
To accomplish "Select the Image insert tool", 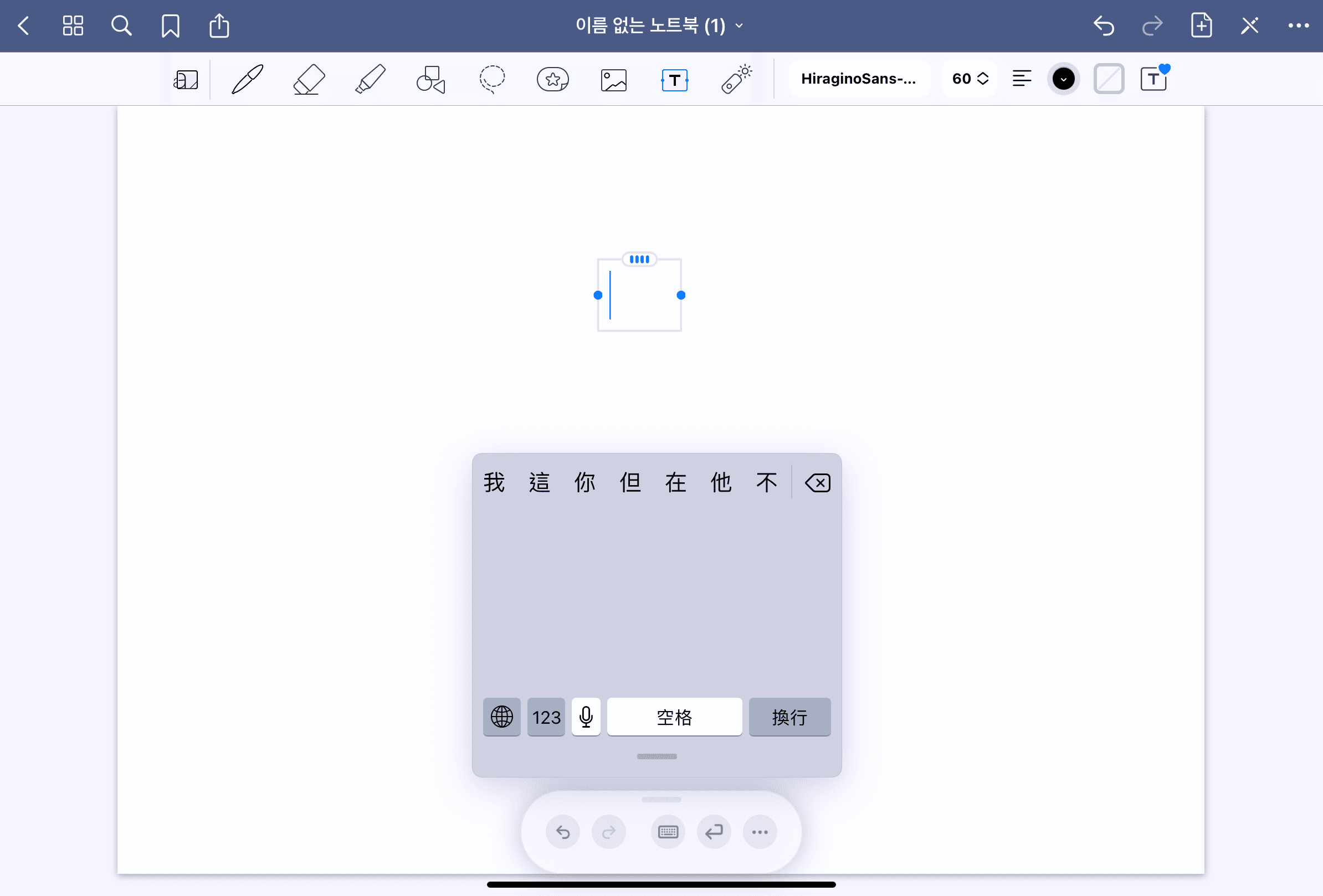I will 614,80.
